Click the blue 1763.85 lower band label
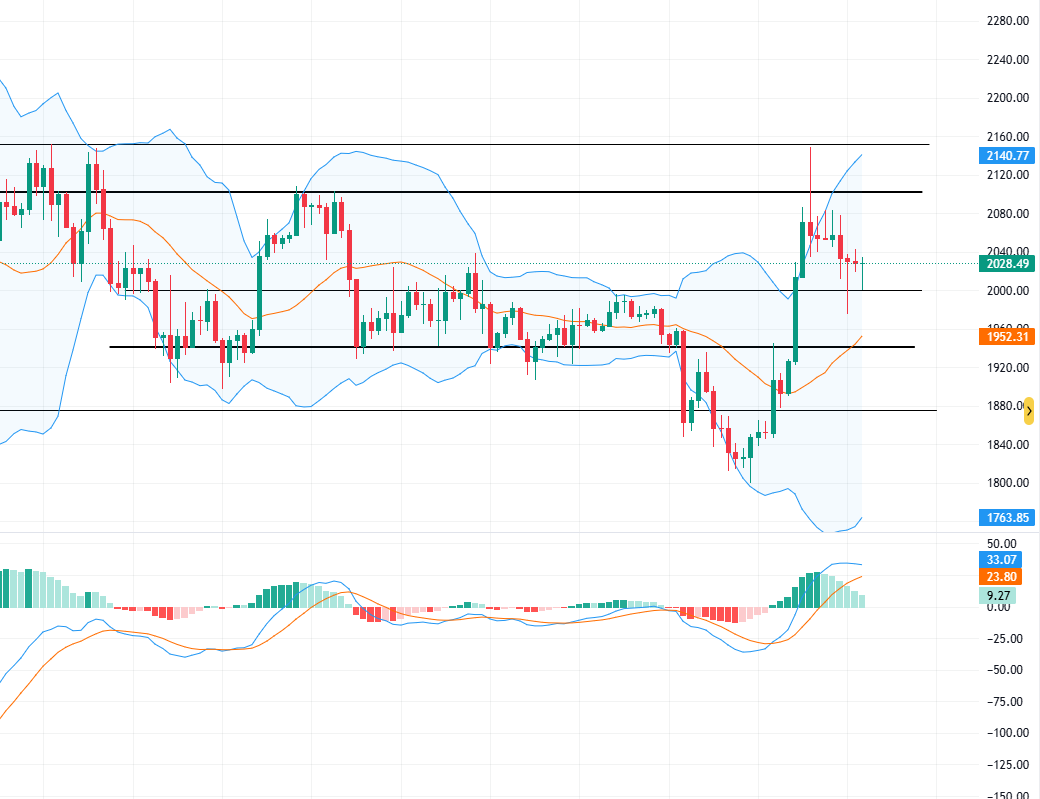 1007,517
